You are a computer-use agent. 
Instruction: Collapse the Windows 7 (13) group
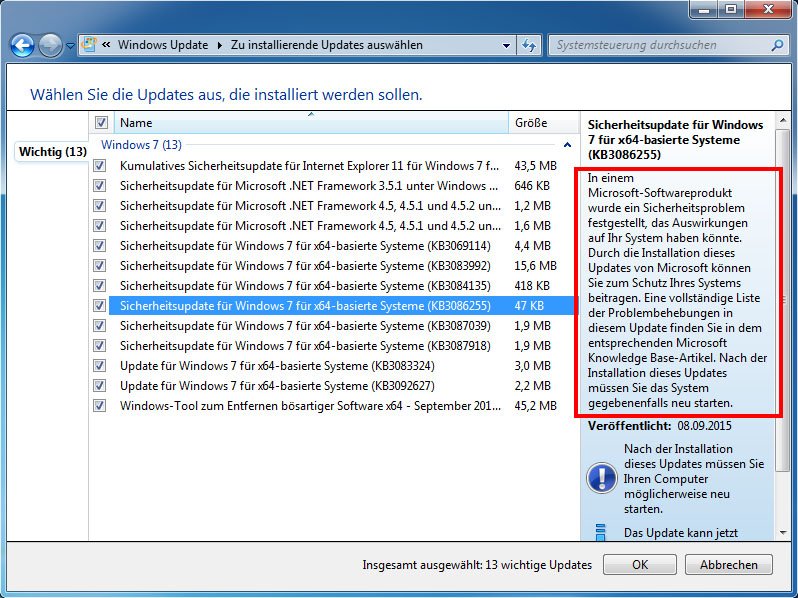coord(568,145)
